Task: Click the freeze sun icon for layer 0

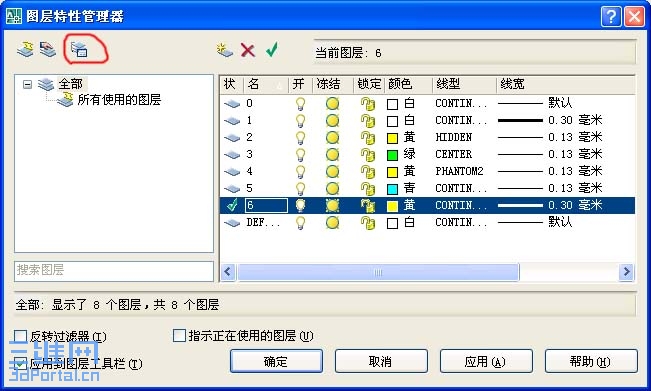Action: pos(332,104)
